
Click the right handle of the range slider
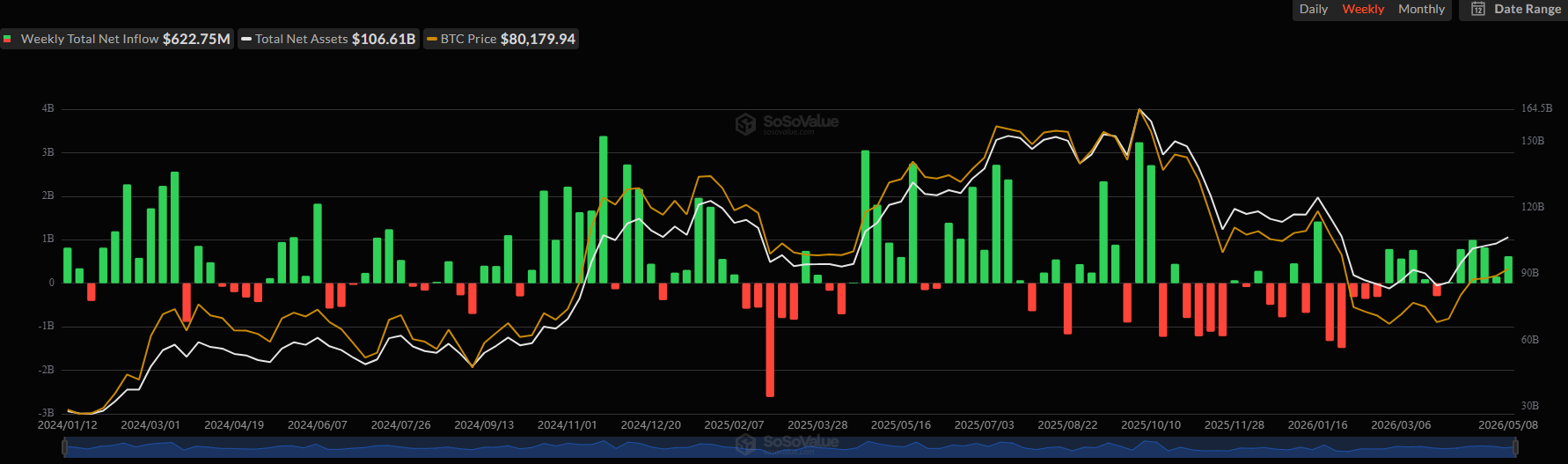coord(1516,447)
